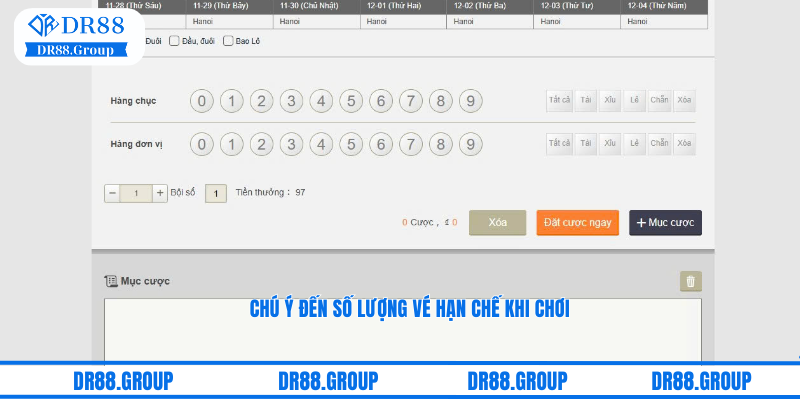Click the Bội số value box

(216, 194)
